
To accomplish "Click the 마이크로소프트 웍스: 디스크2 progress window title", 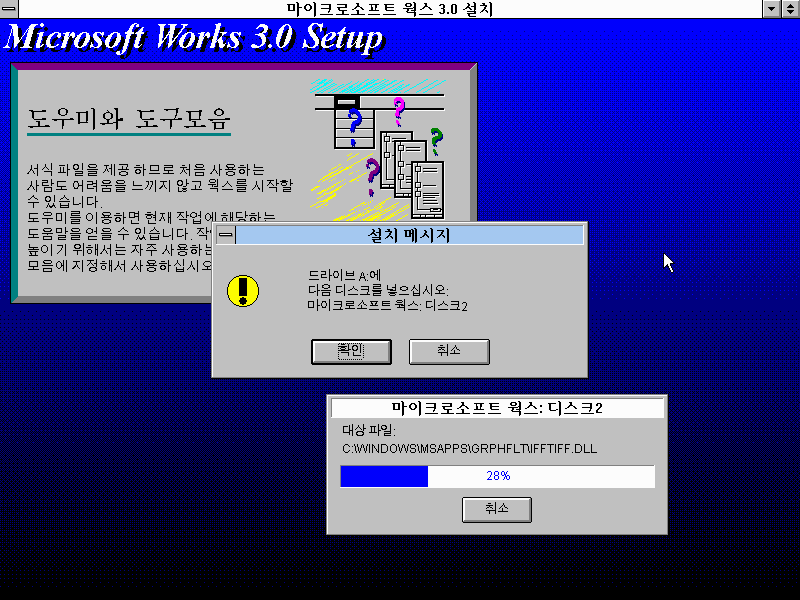I will tap(497, 408).
